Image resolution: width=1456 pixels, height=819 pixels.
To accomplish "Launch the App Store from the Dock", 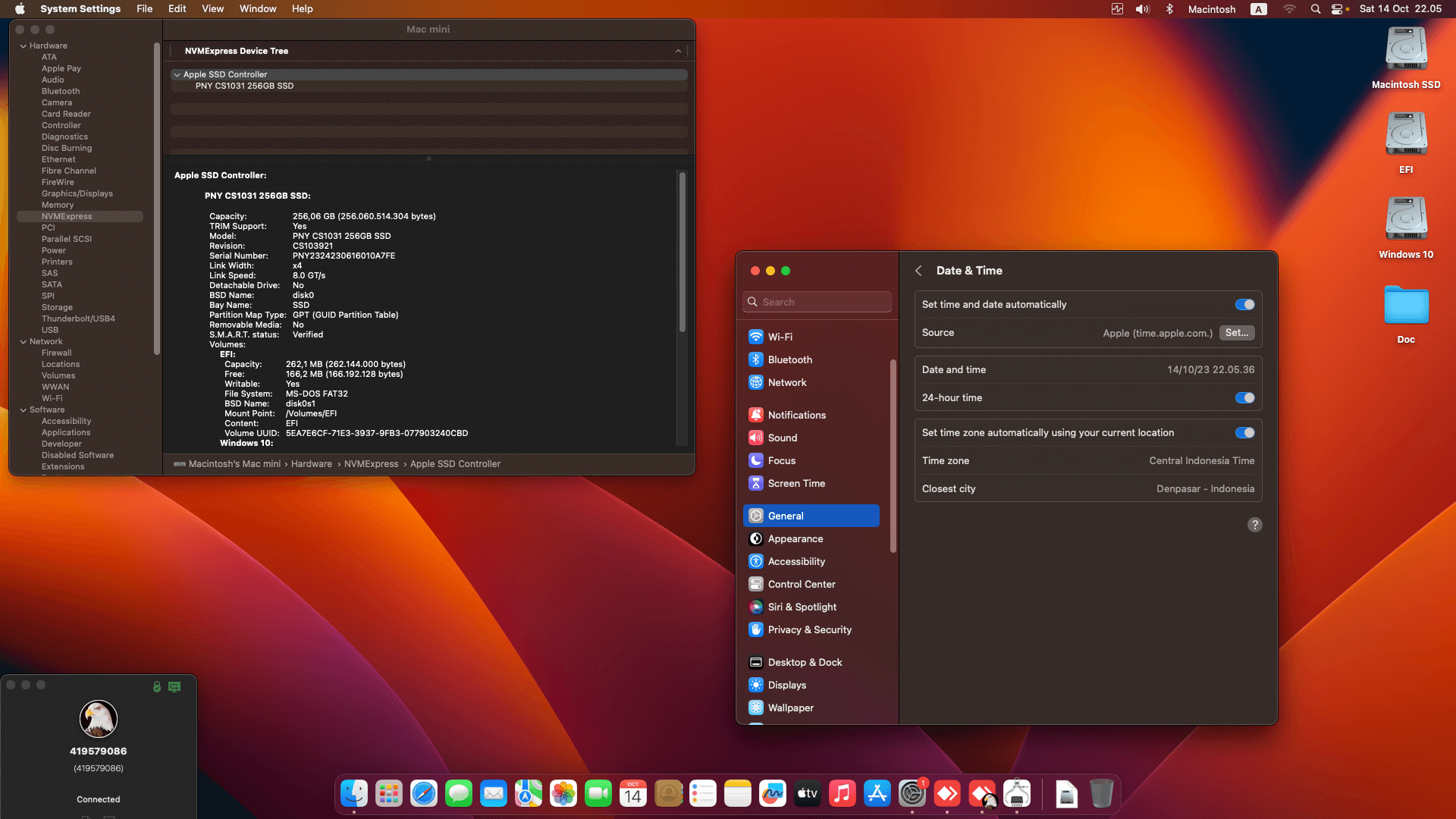I will tap(877, 793).
